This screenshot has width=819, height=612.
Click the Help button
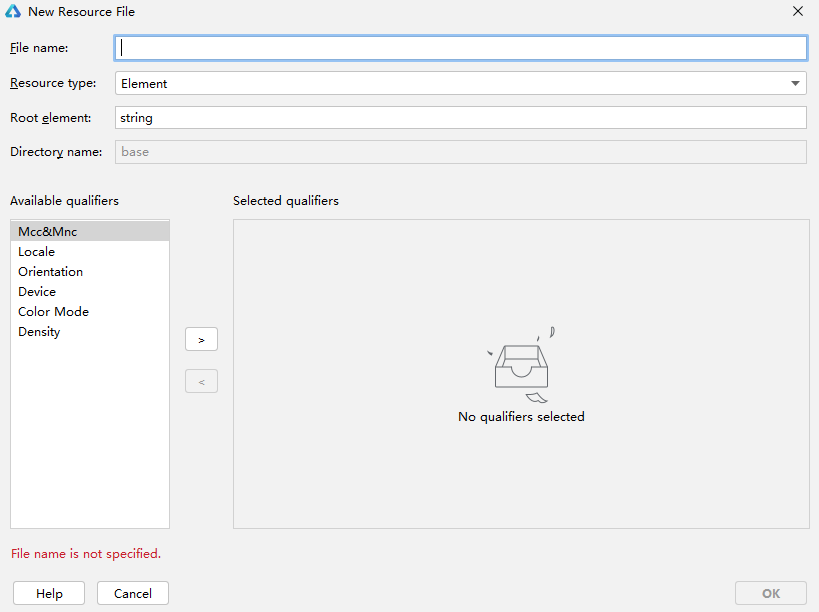49,593
